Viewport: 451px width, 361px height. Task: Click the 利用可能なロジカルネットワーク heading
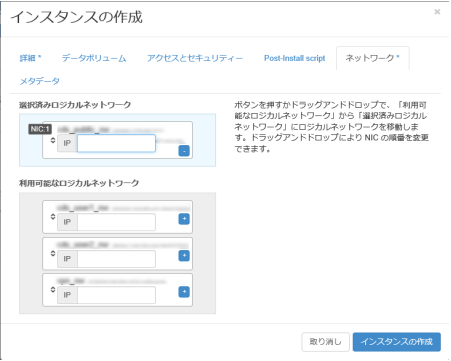79,183
